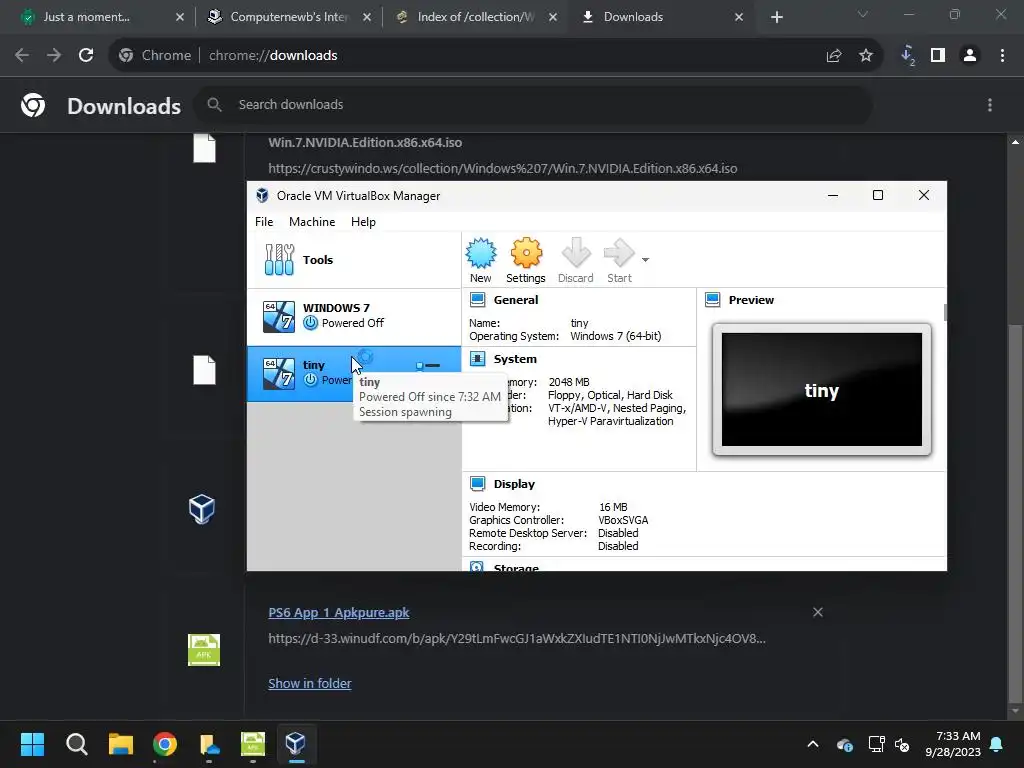
Task: Select the WINDOWS 7 virtual machine
Action: tap(354, 317)
